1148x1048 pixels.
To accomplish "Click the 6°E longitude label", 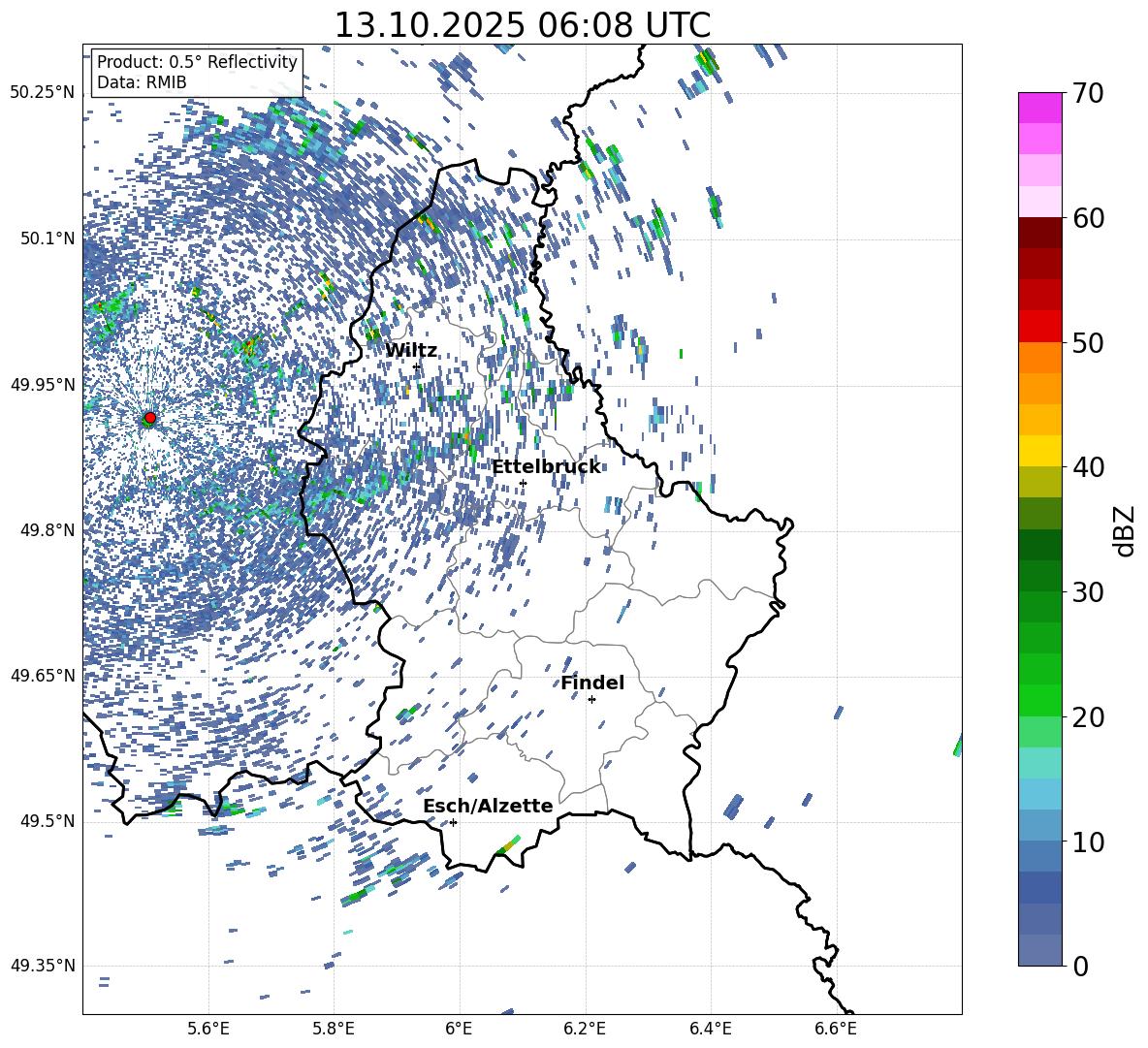I will click(459, 1029).
